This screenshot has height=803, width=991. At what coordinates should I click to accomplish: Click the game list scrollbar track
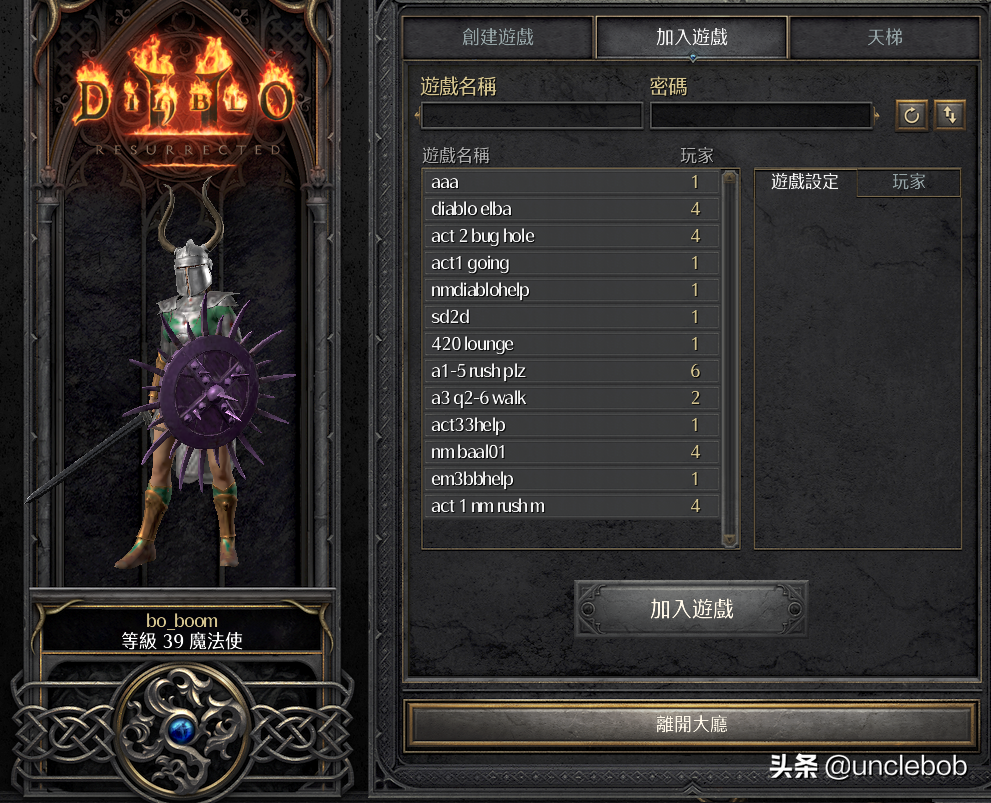tap(729, 358)
